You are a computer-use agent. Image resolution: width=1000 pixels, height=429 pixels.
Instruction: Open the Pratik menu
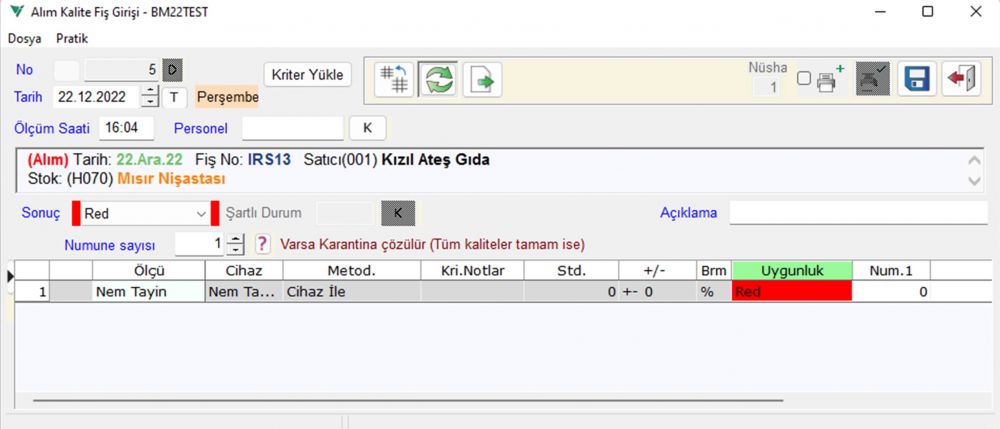(x=72, y=38)
